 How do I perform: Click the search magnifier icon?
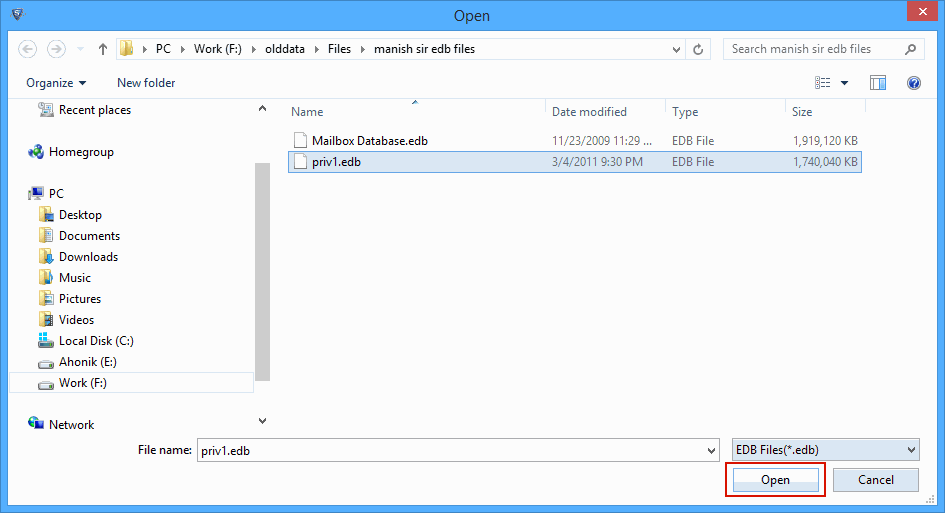(910, 49)
